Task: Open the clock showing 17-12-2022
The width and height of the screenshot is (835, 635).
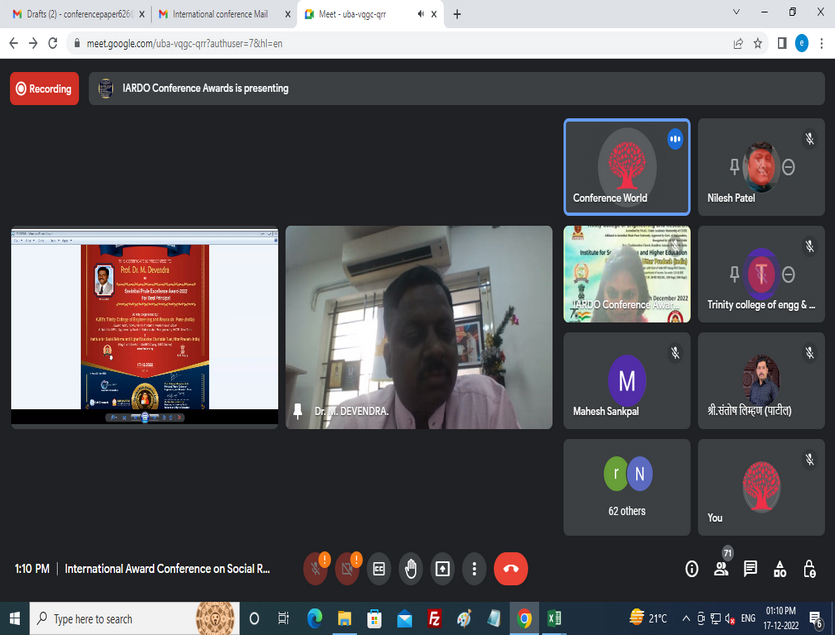Action: point(781,618)
